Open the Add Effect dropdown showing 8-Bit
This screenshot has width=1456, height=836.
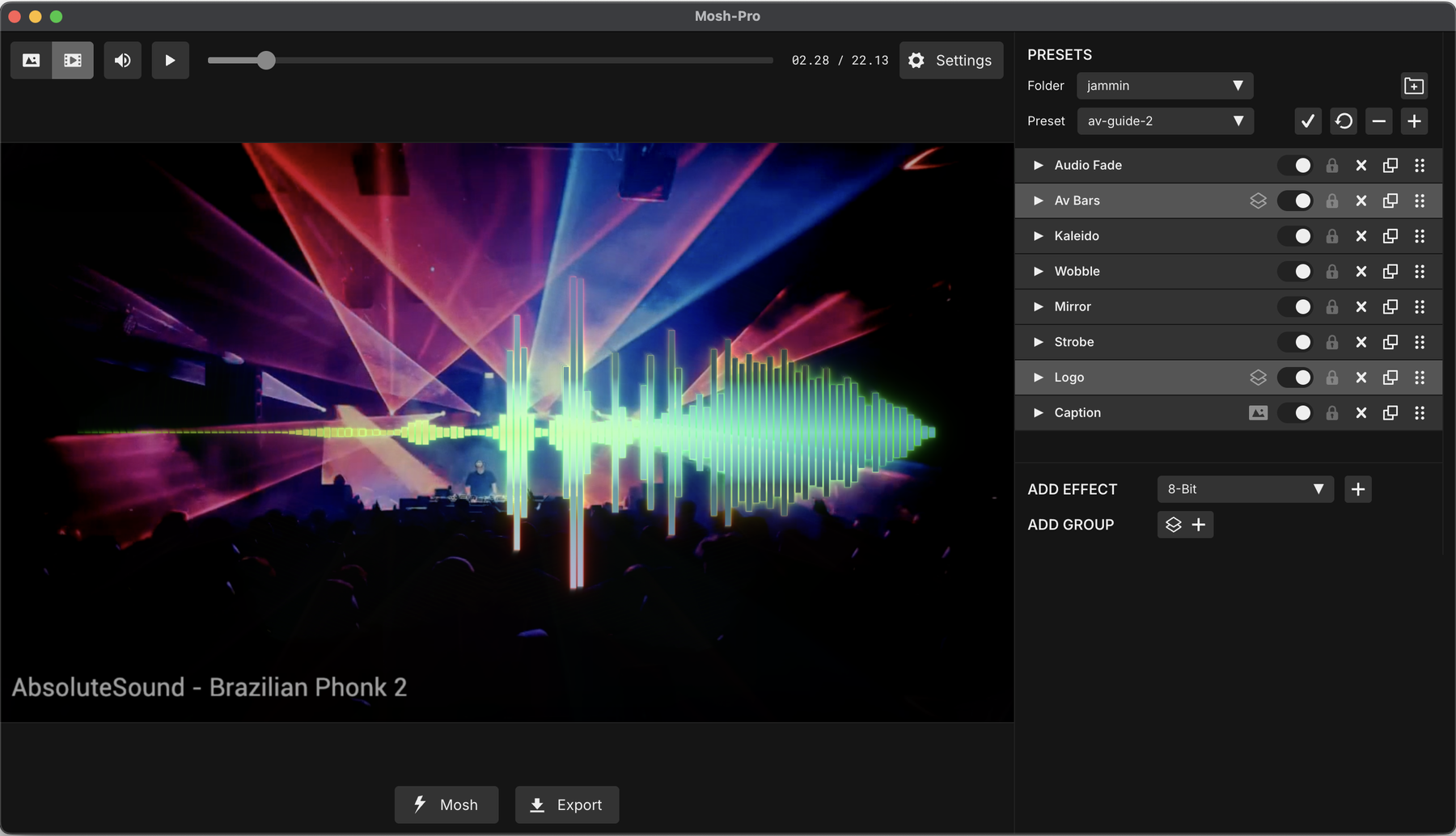1246,489
